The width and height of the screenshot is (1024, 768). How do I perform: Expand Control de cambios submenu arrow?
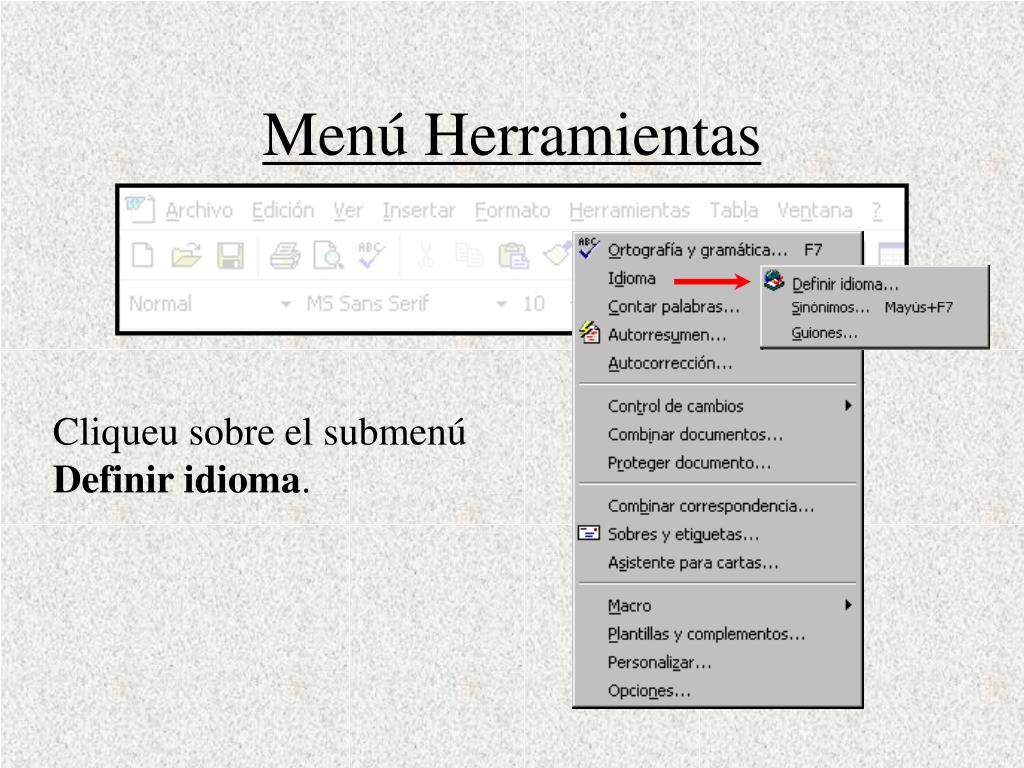pos(848,406)
